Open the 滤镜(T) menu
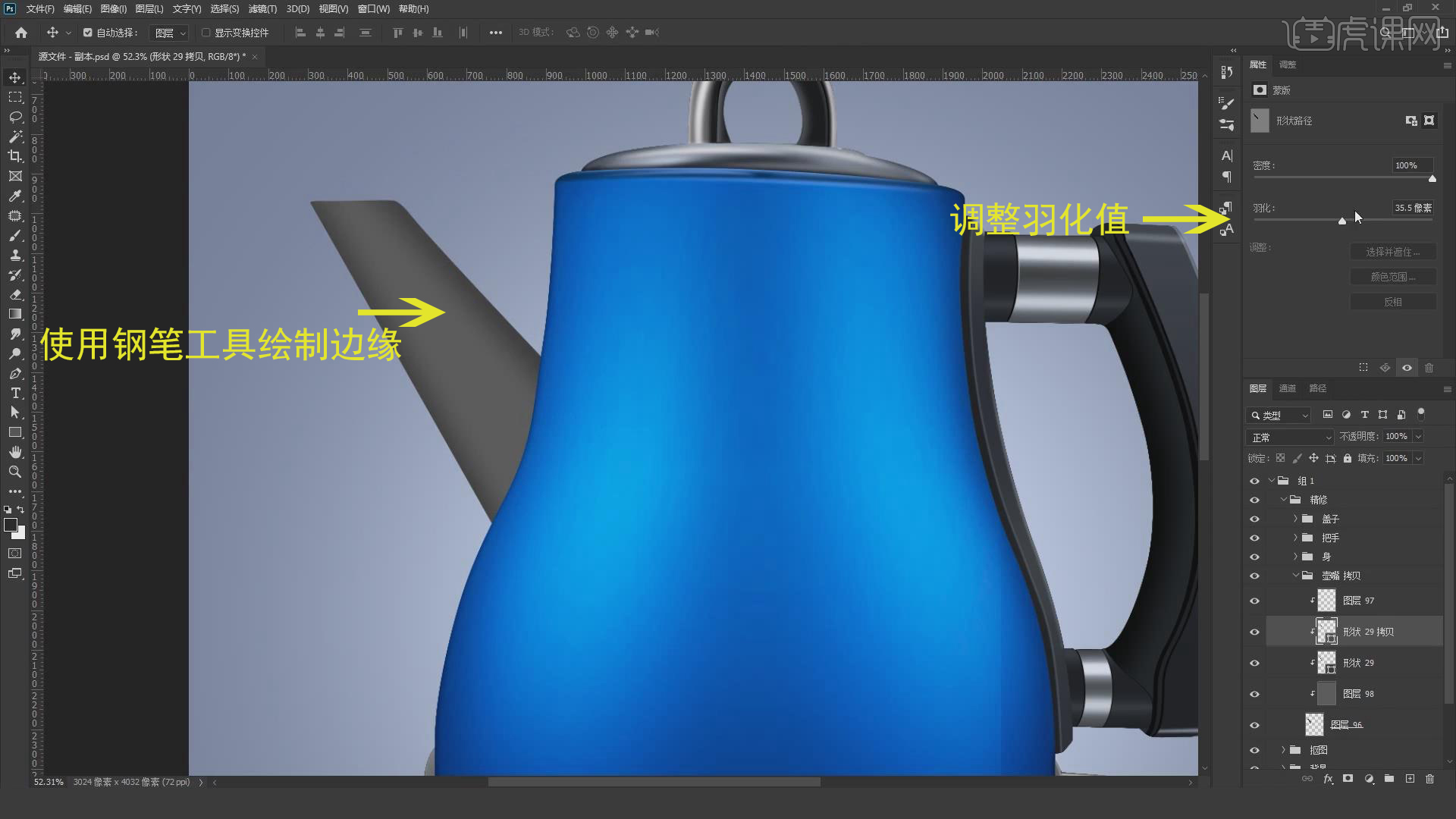The width and height of the screenshot is (1456, 819). pos(262,9)
